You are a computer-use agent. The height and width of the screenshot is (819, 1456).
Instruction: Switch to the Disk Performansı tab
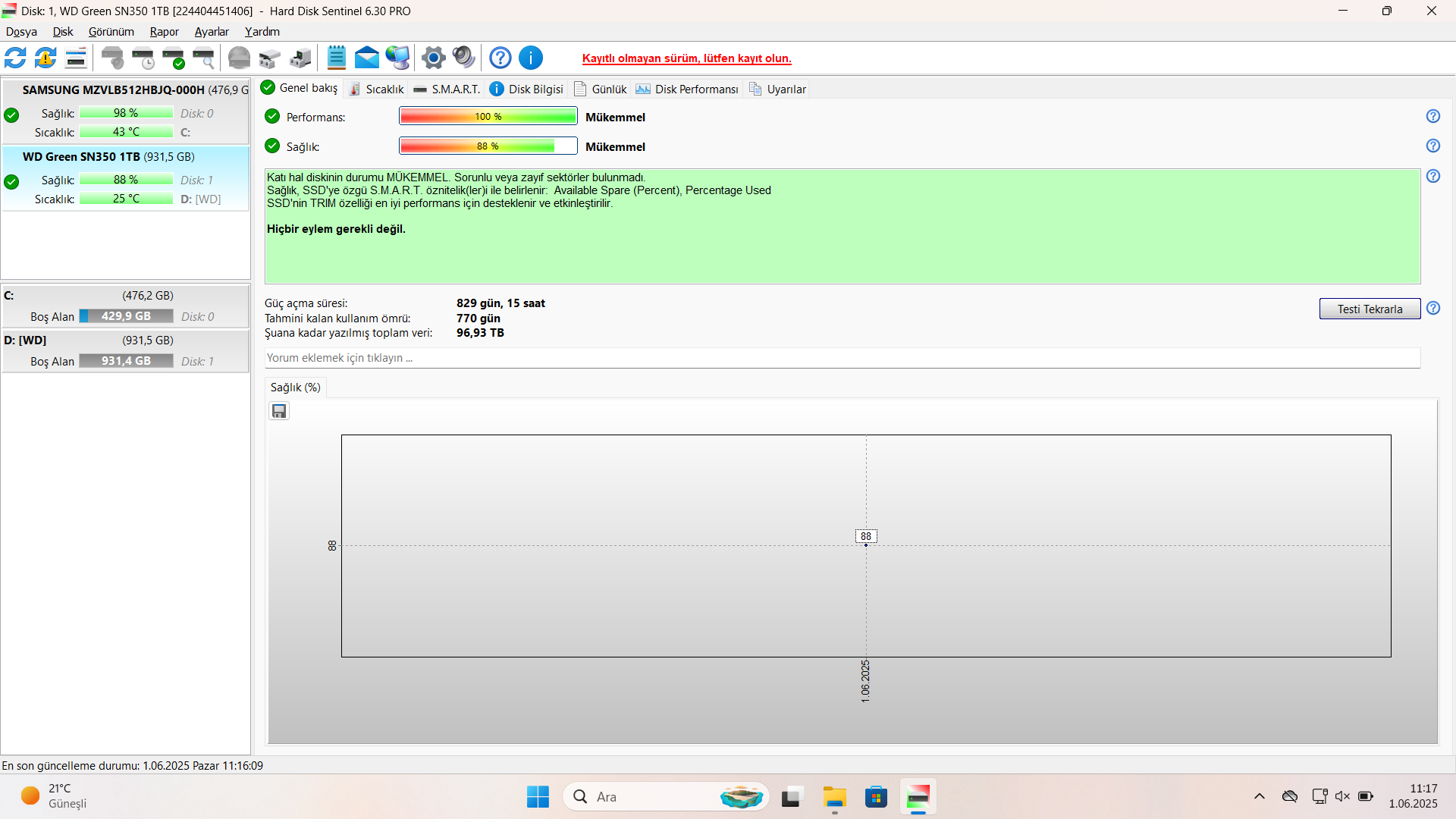point(687,89)
